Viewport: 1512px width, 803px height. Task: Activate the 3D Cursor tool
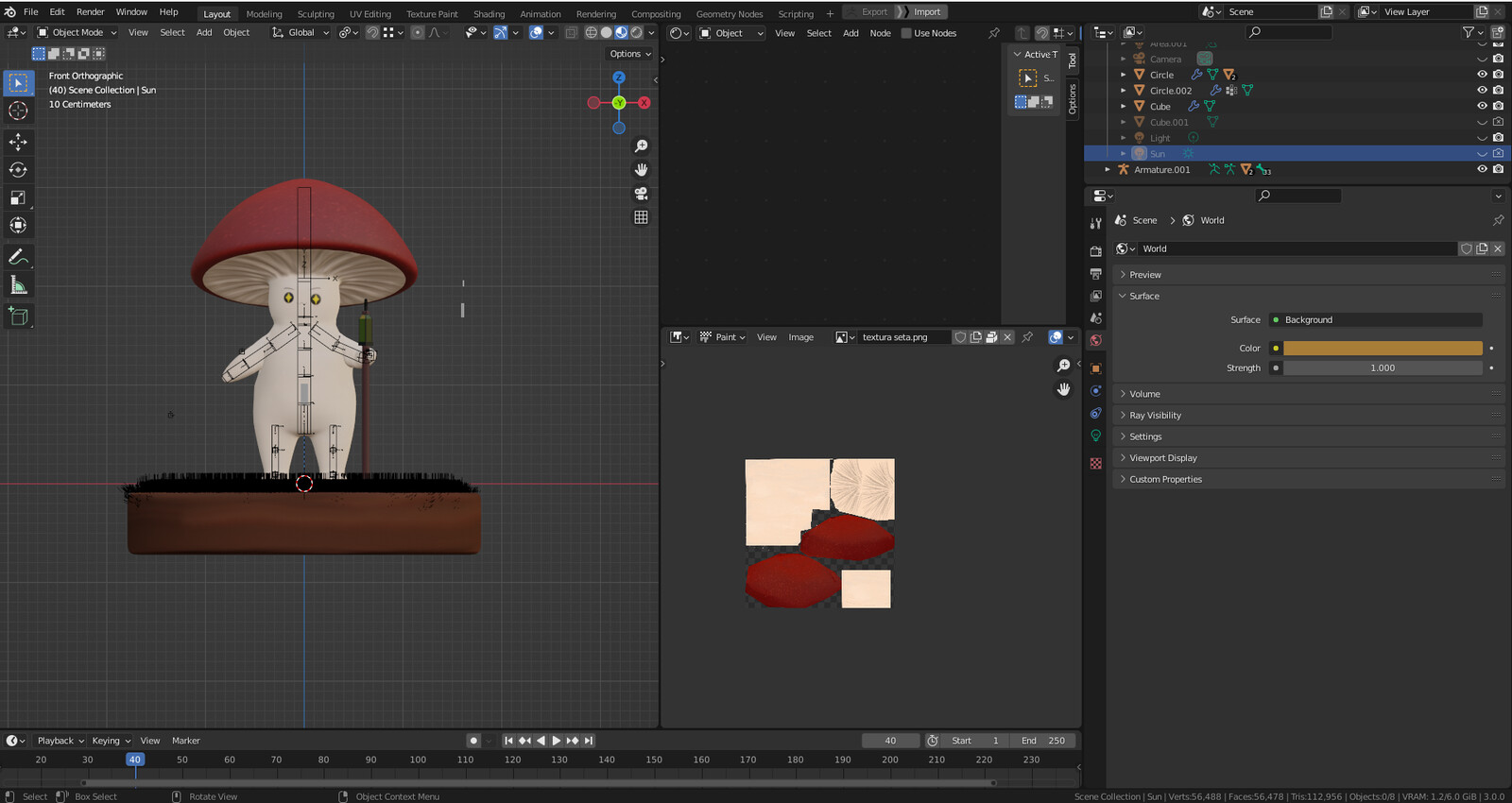click(18, 111)
